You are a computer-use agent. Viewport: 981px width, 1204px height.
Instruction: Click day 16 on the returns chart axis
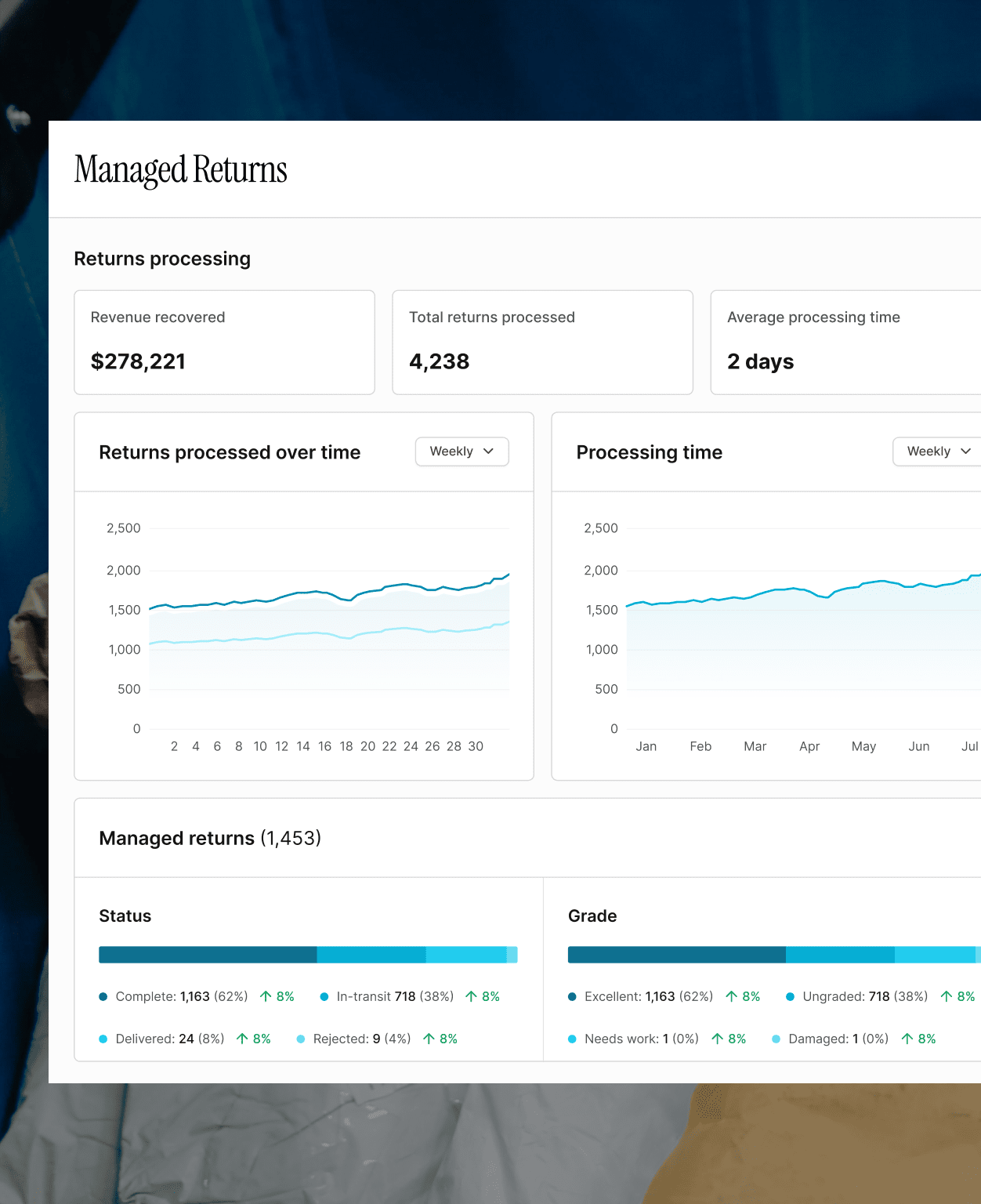pyautogui.click(x=325, y=746)
